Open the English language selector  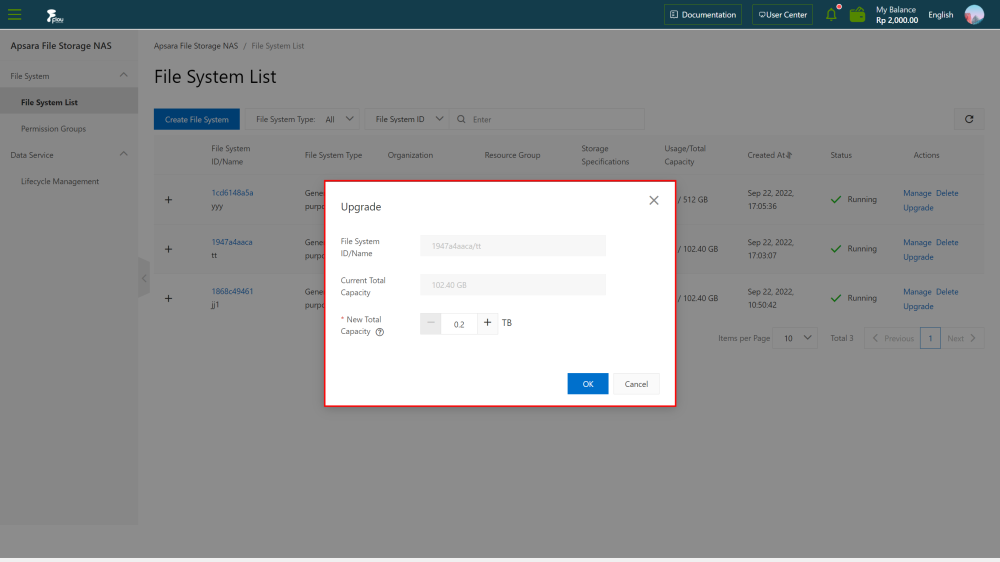click(x=940, y=15)
